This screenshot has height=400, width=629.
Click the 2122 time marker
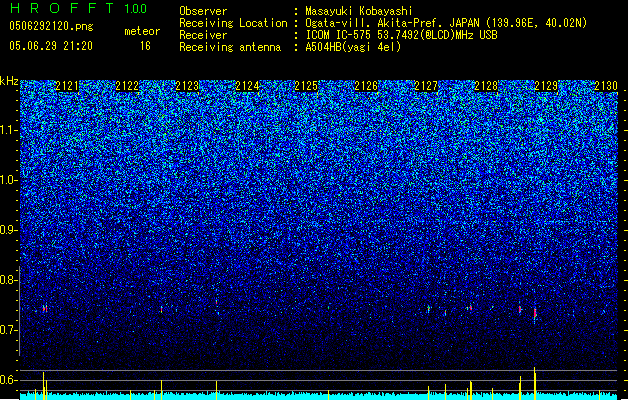[127, 86]
